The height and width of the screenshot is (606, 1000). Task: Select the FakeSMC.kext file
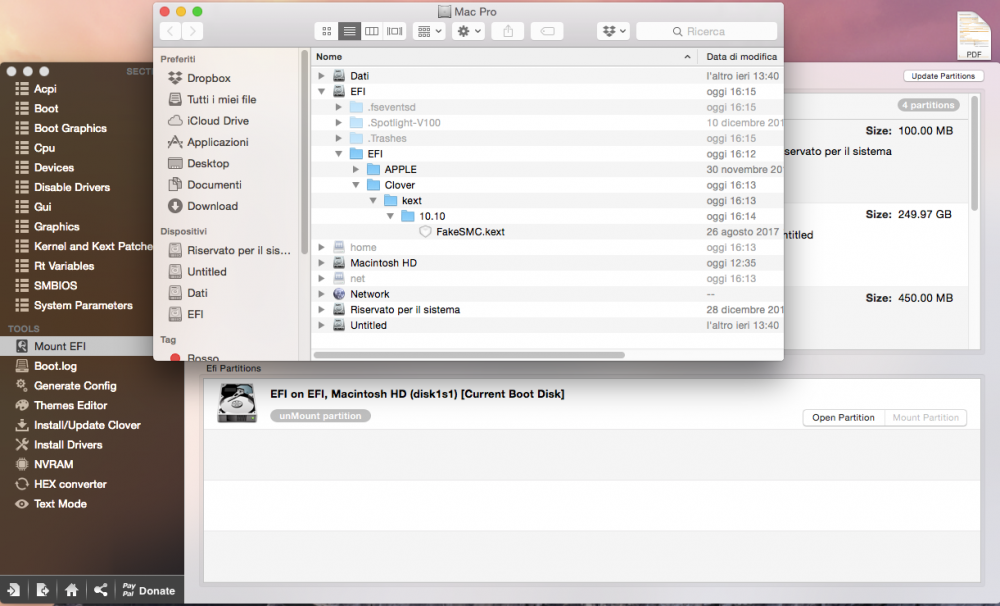coord(471,232)
